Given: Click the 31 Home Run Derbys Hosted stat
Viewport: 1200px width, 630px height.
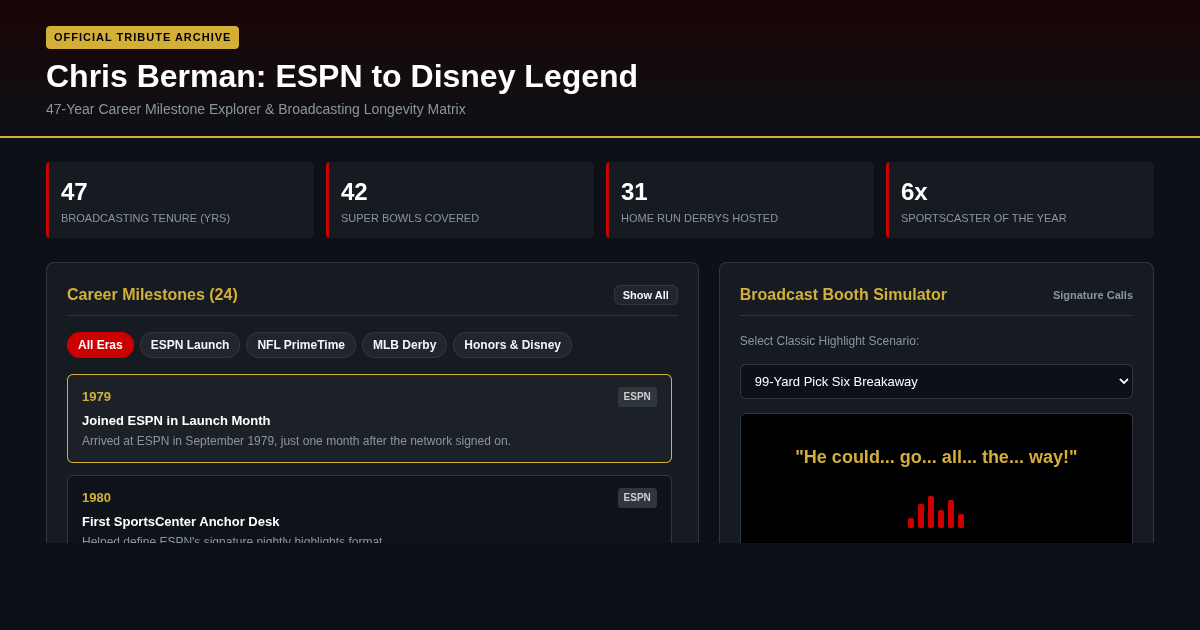Looking at the screenshot, I should point(740,200).
